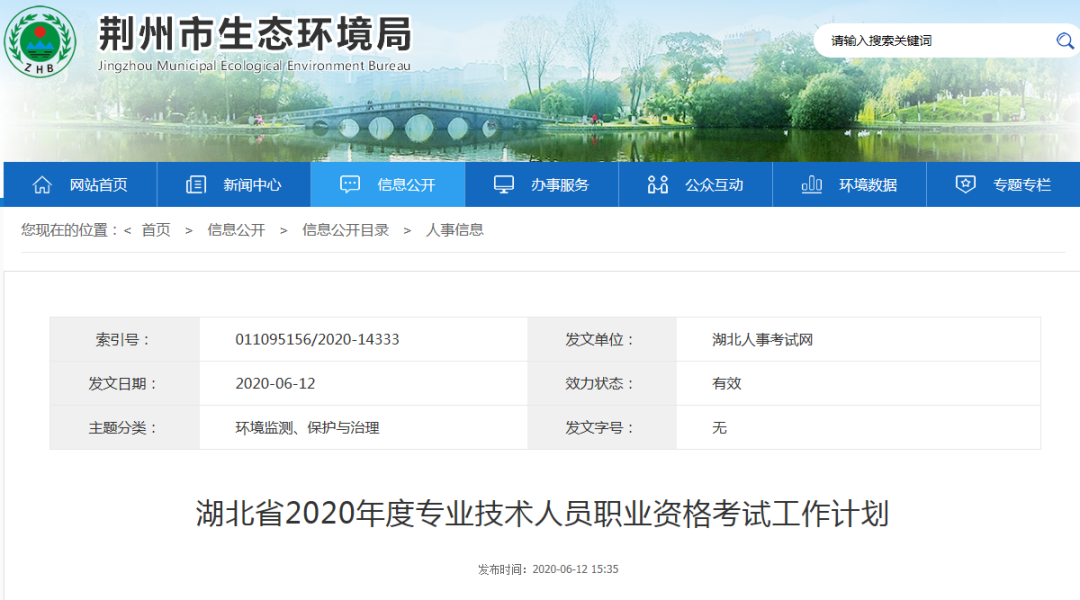The width and height of the screenshot is (1080, 600).
Task: Click the 荆州市生态环境局 site title
Action: coord(255,35)
